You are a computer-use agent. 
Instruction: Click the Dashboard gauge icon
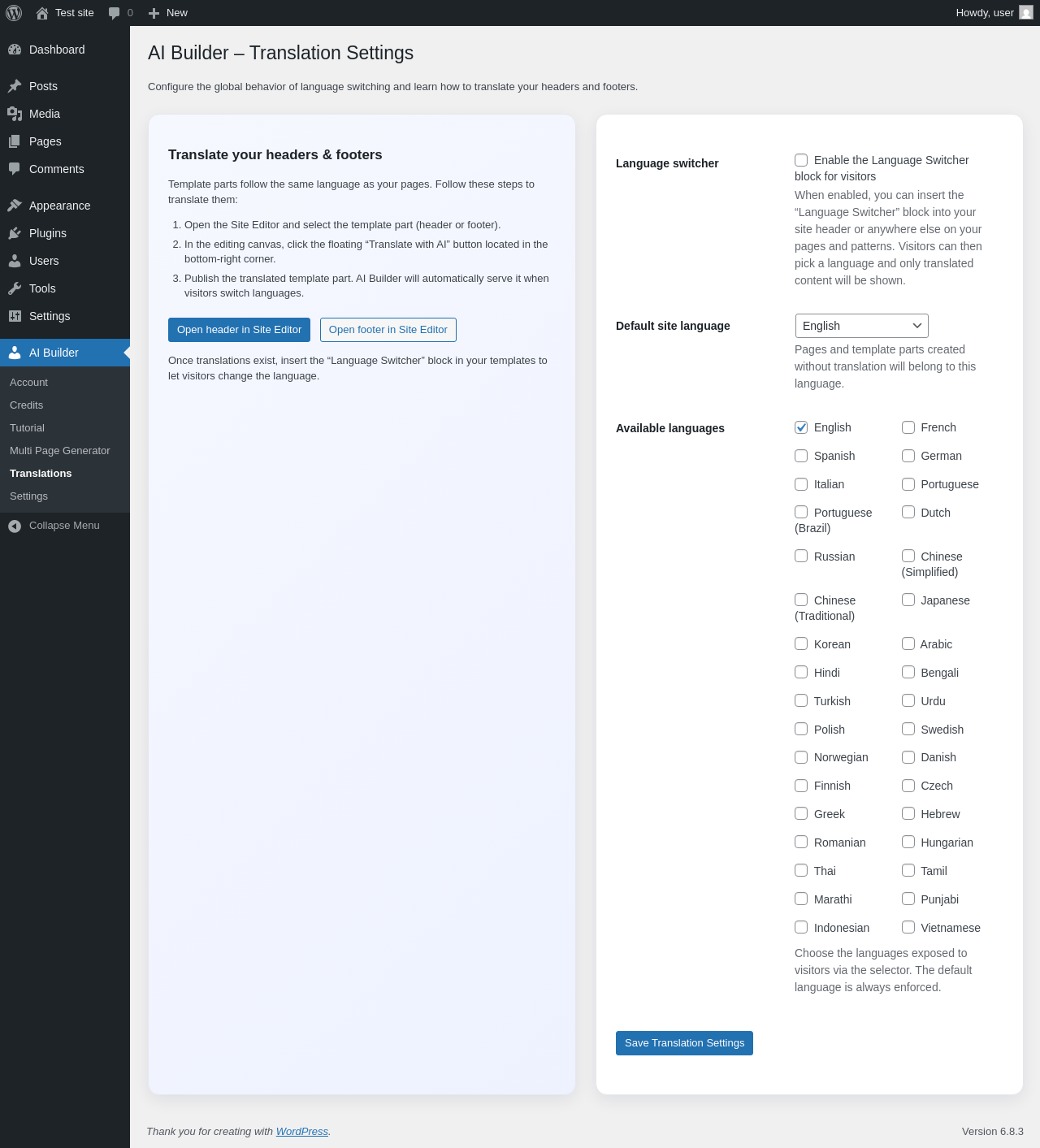[15, 50]
